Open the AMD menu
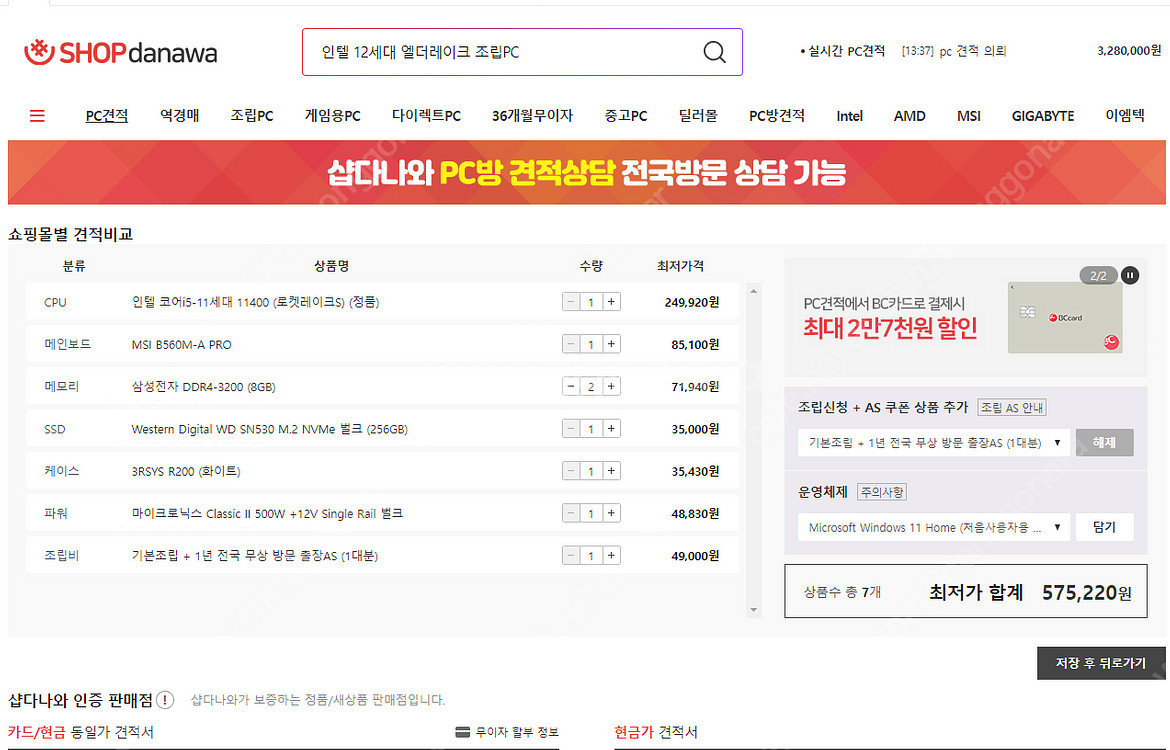Image resolution: width=1170 pixels, height=750 pixels. 910,116
